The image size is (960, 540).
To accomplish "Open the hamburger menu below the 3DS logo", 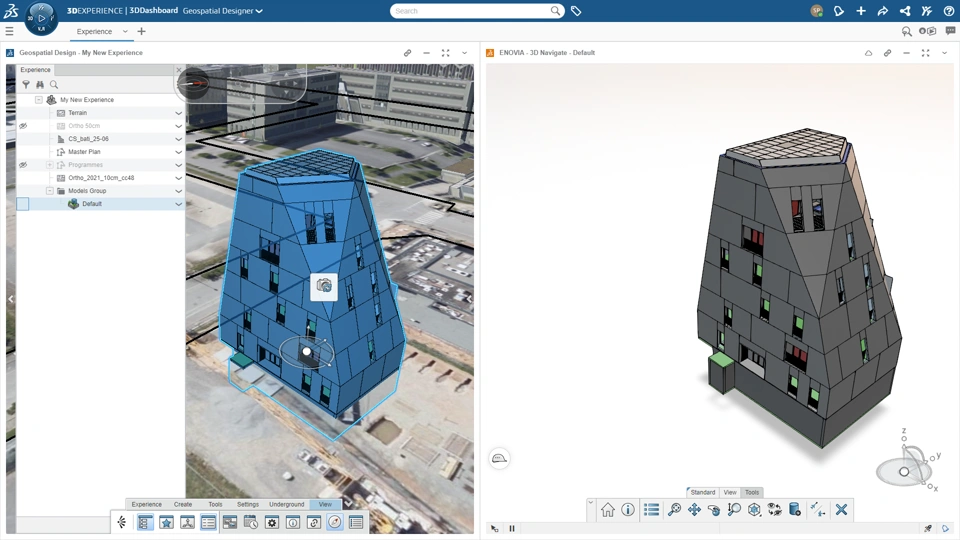I will (9, 31).
